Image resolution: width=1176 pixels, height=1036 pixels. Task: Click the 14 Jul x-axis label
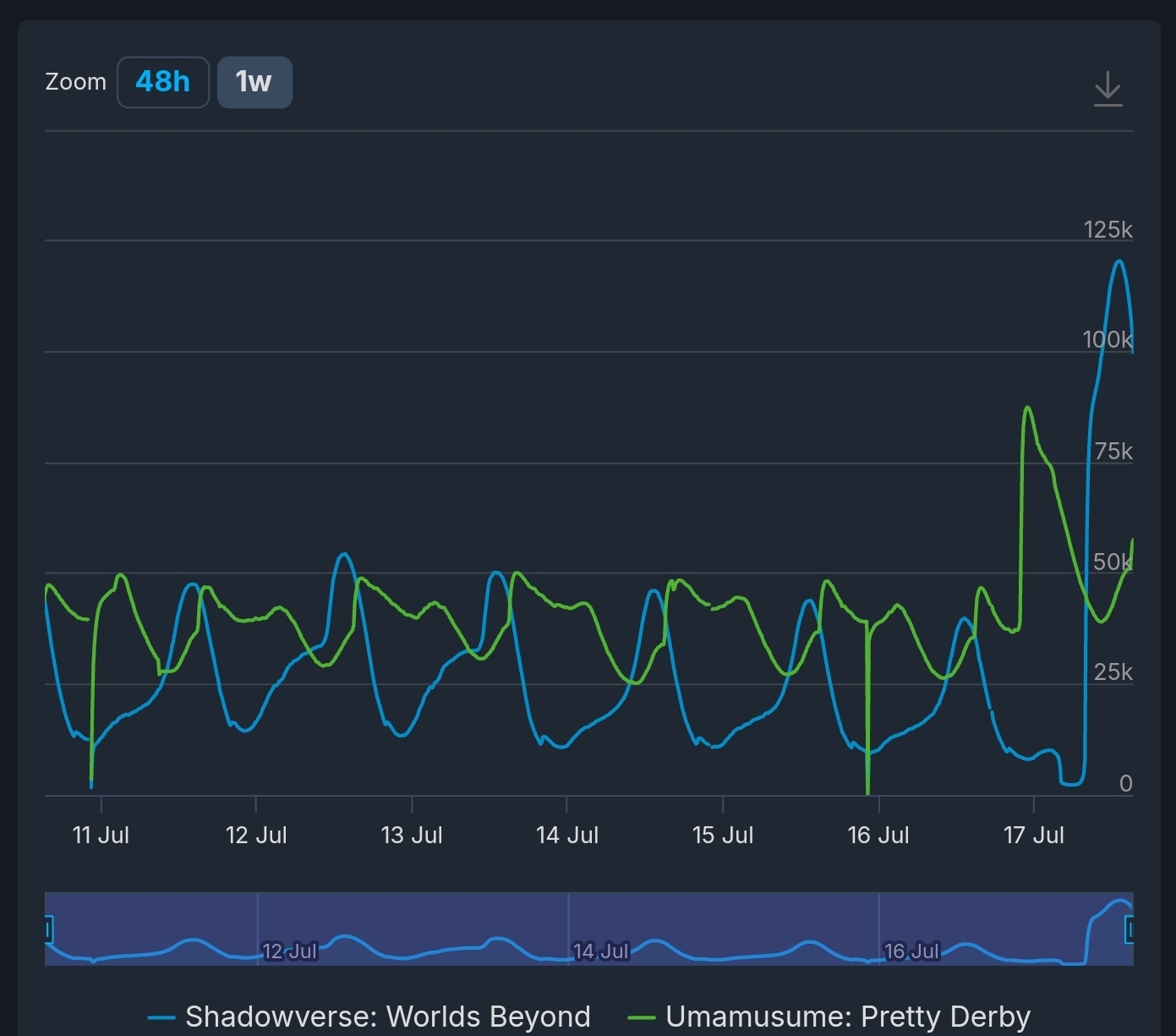click(x=567, y=835)
